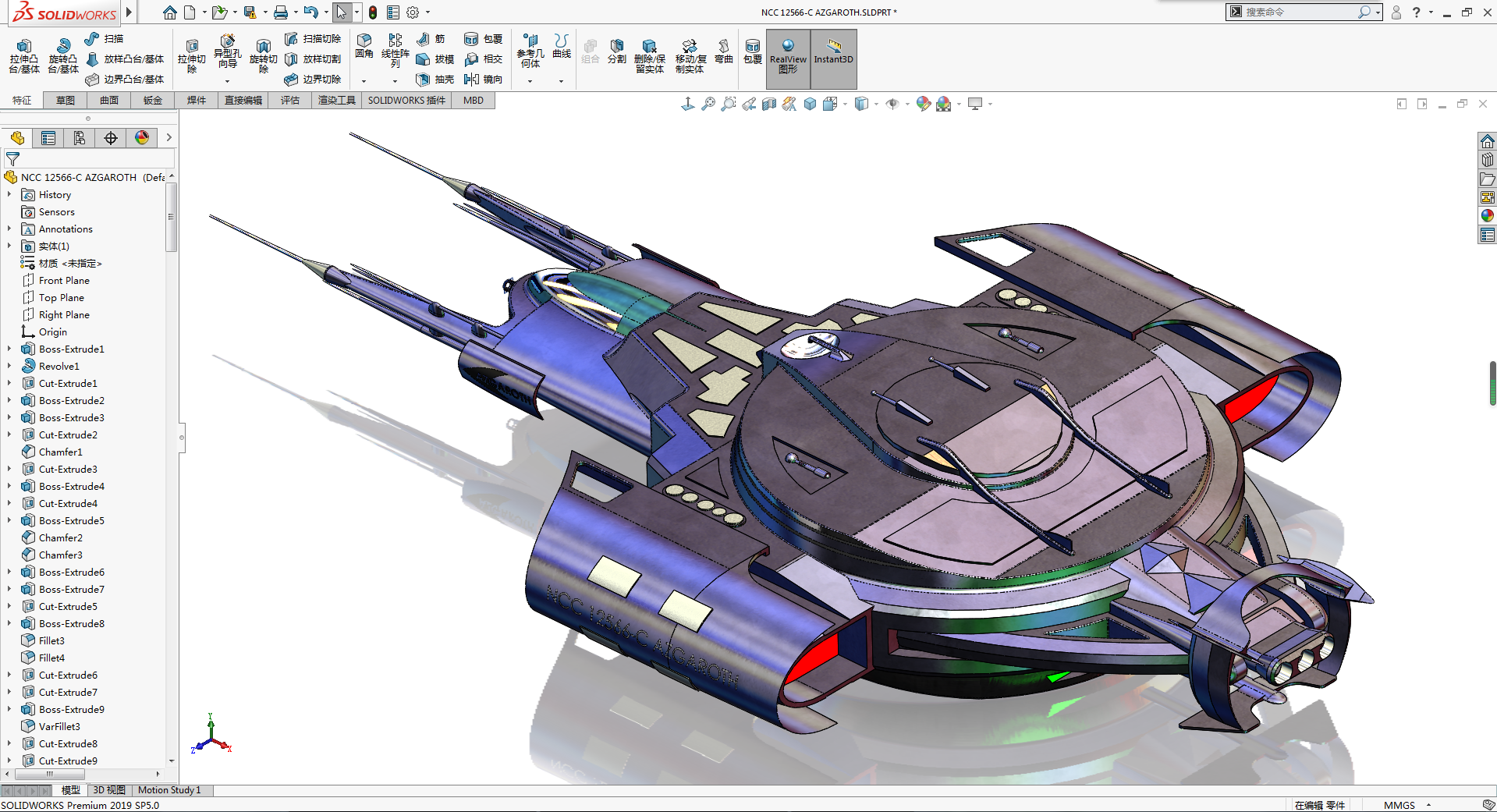Image resolution: width=1497 pixels, height=812 pixels.
Task: Toggle the Hide/Show Items eye icon
Action: coord(892,104)
